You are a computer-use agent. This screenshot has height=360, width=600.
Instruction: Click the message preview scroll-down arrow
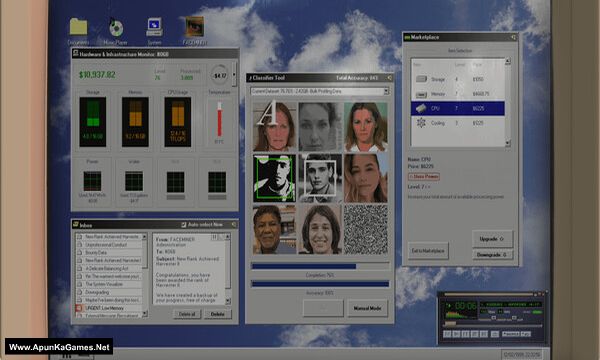[x=228, y=301]
